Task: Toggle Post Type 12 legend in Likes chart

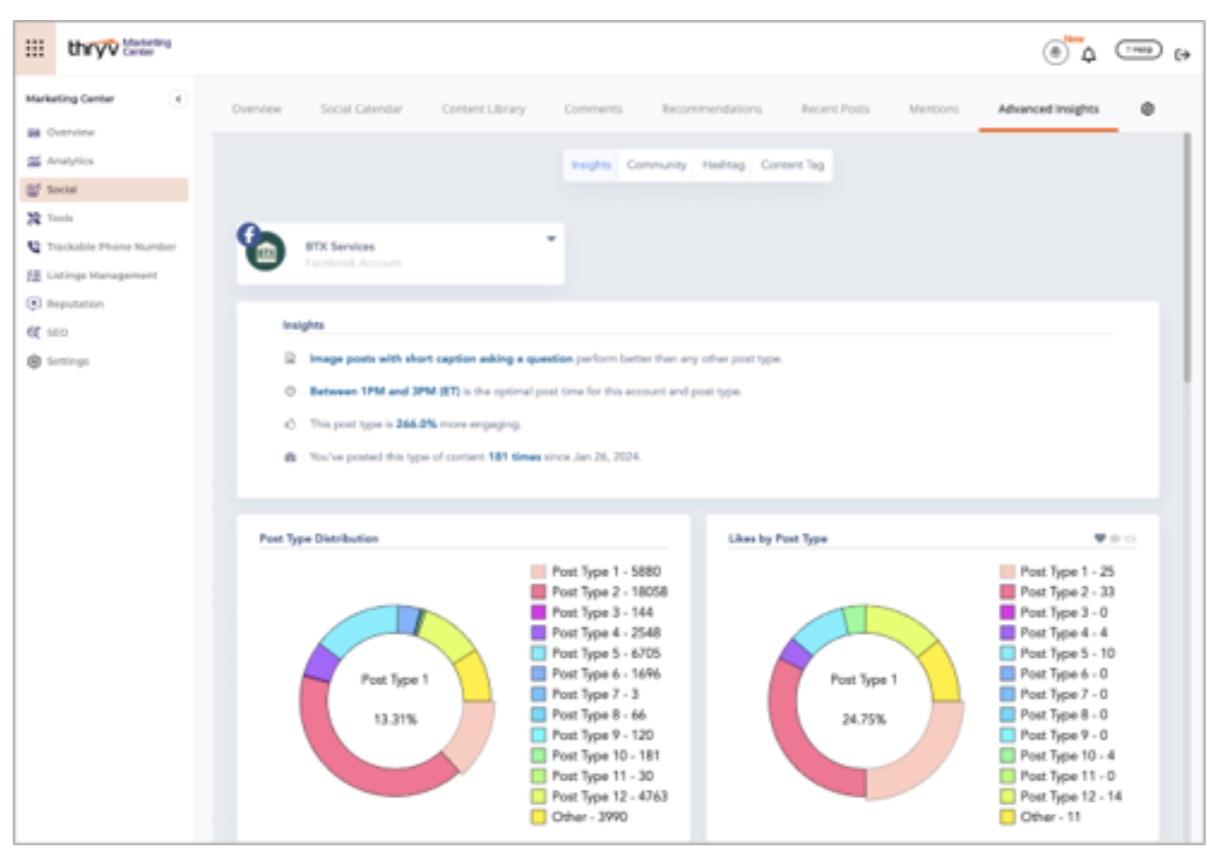Action: [1068, 797]
